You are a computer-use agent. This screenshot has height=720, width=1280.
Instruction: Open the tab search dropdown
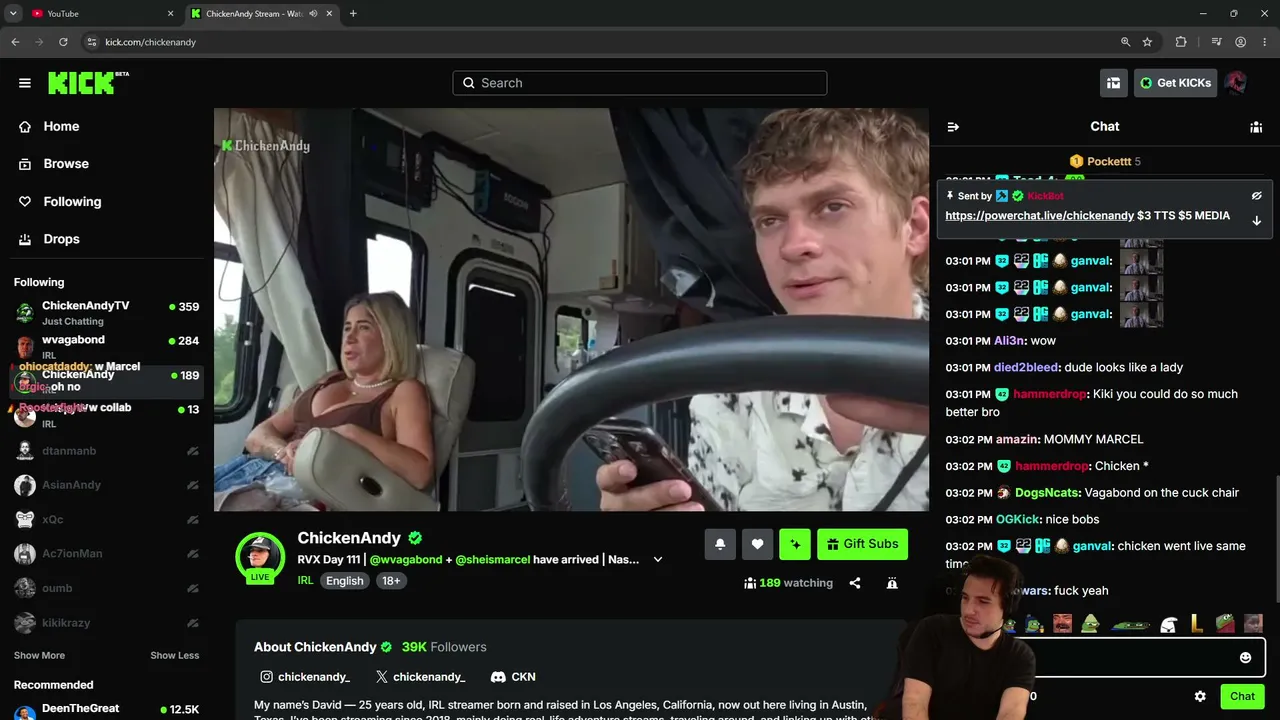point(13,14)
